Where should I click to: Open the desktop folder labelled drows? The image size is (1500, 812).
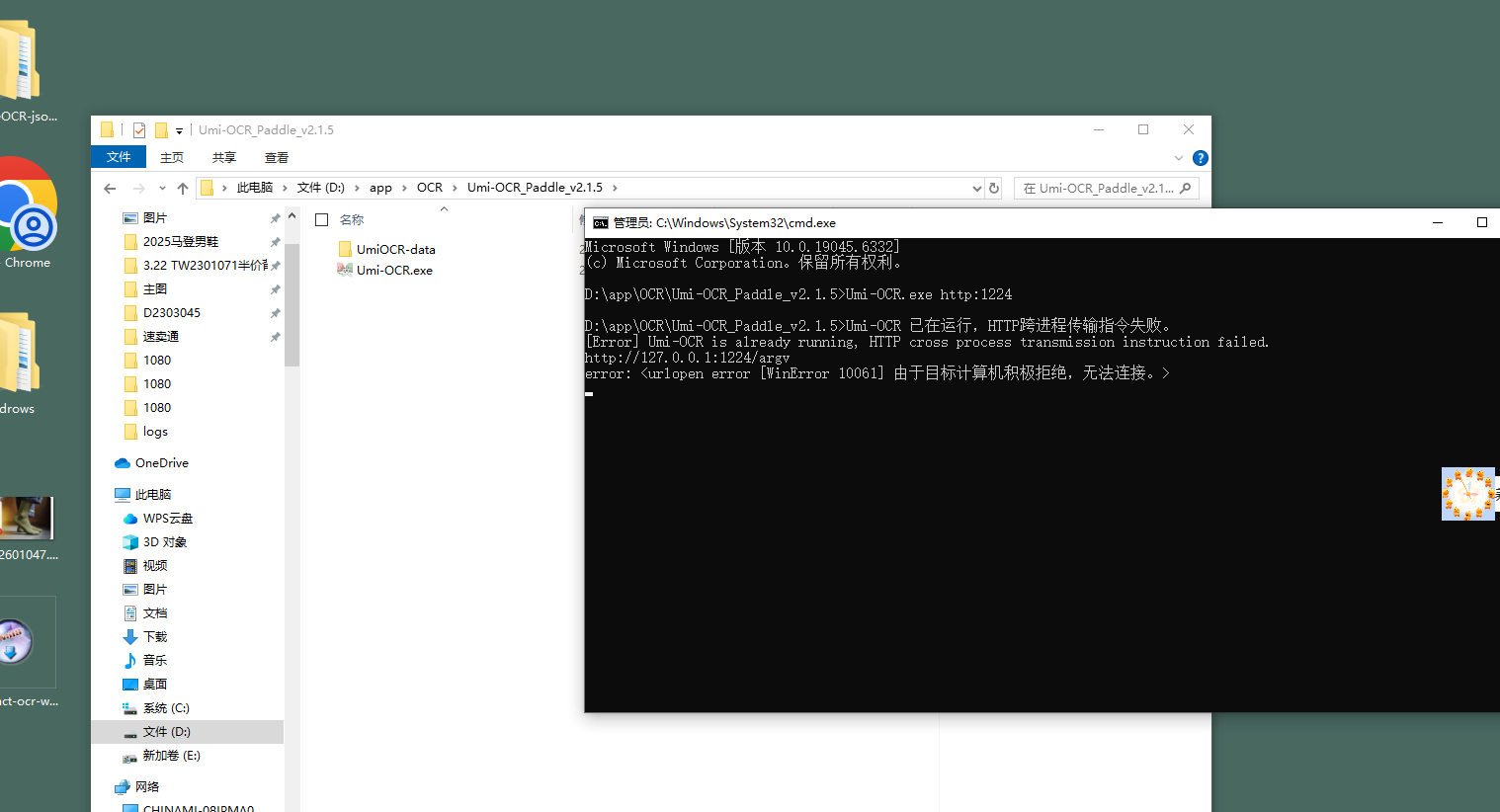[18, 363]
